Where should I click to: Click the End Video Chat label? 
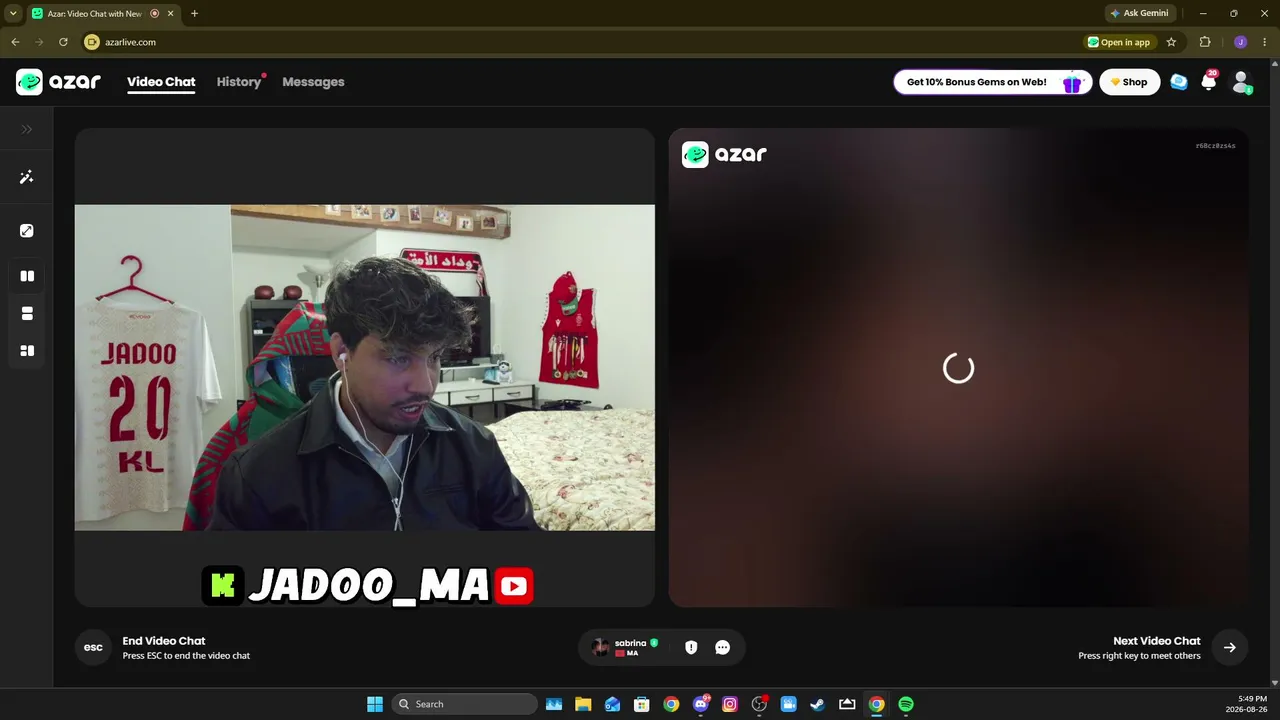click(164, 641)
